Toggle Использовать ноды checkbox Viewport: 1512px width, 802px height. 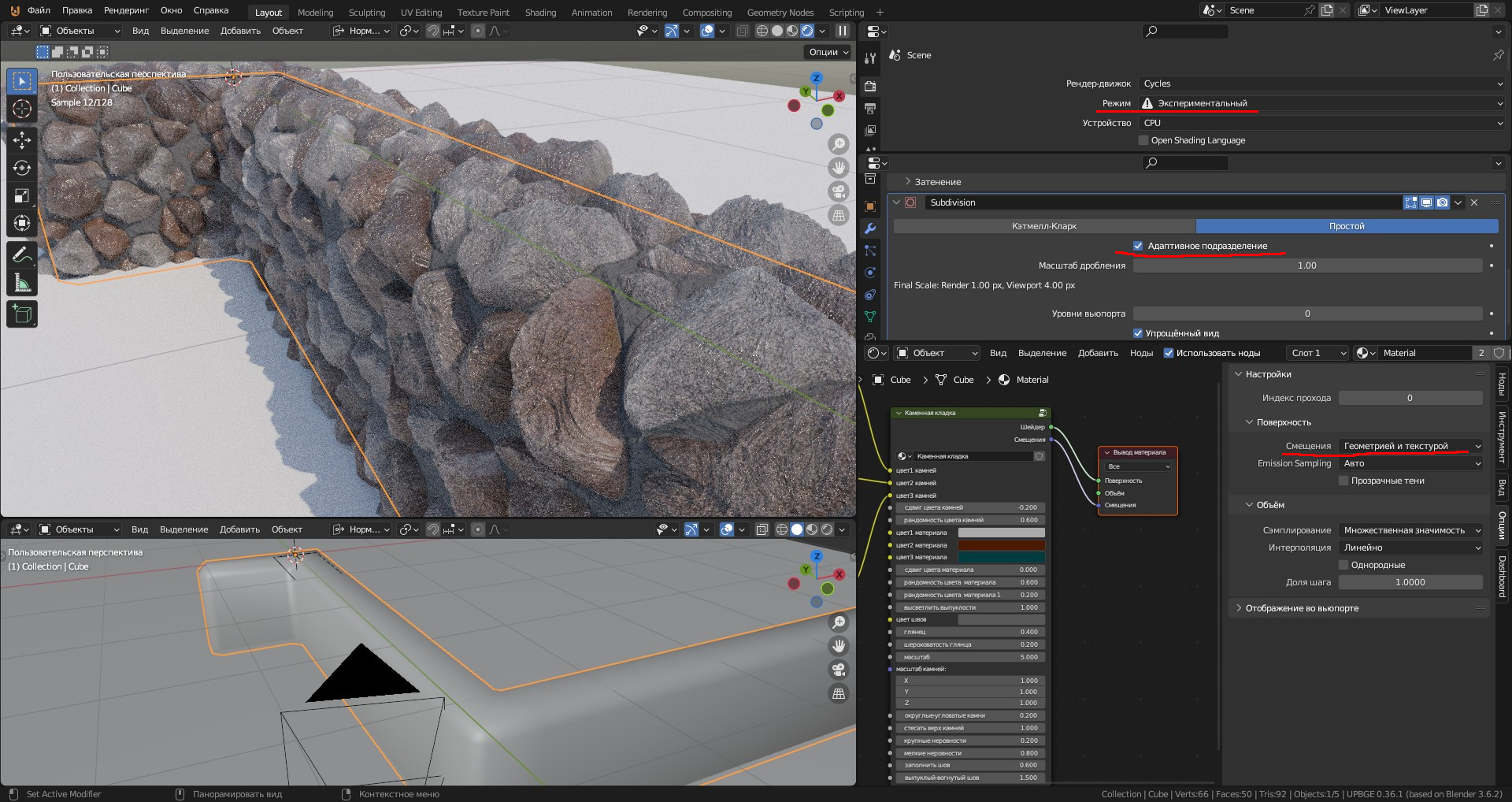pos(1169,353)
